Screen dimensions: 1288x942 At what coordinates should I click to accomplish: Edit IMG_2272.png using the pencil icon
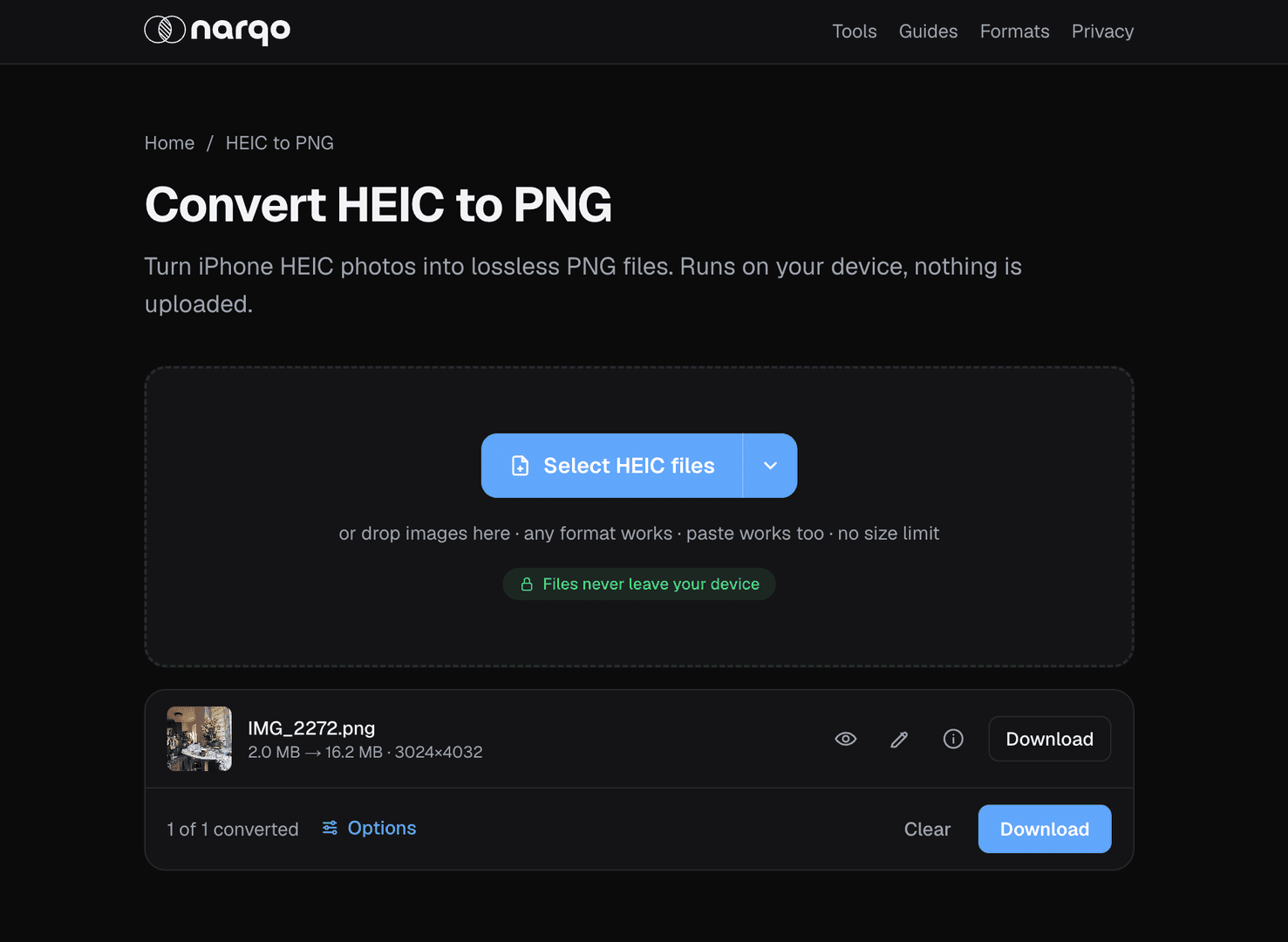pyautogui.click(x=899, y=739)
